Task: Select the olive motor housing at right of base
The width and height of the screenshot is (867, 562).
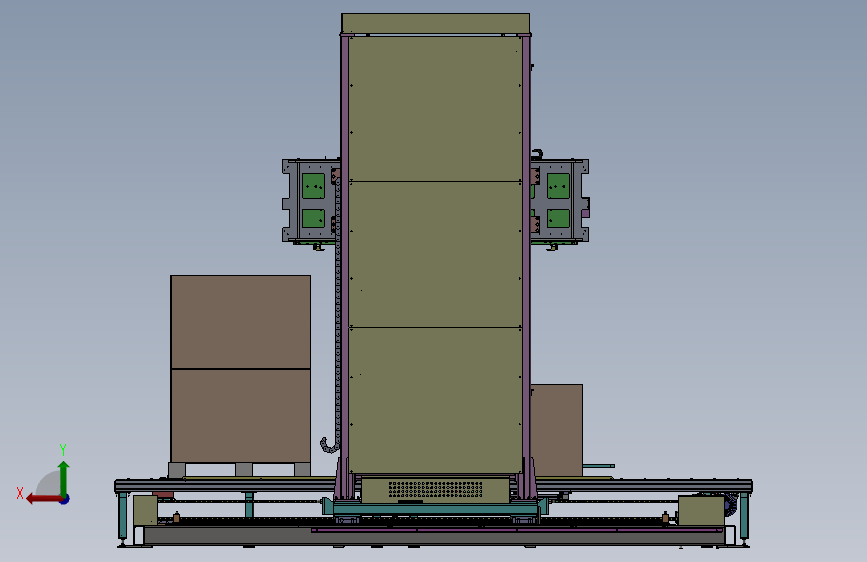Action: tap(701, 511)
